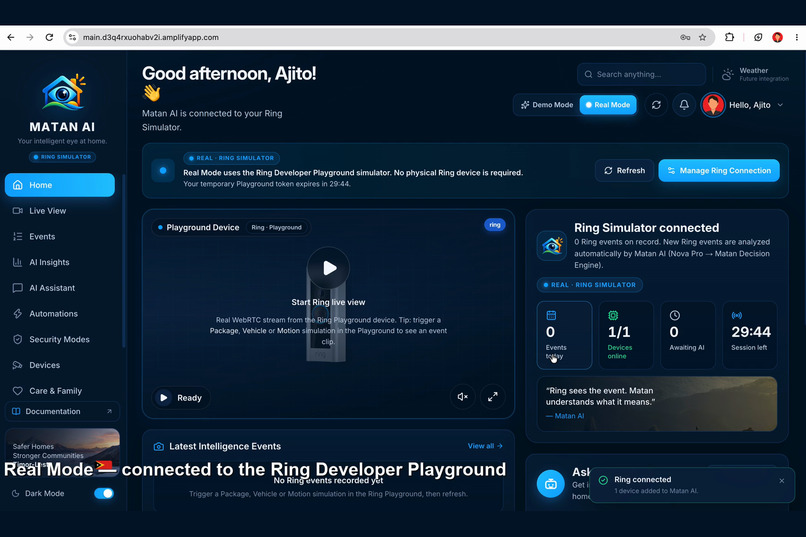
Task: Open the AI Assistant page
Action: coord(60,288)
